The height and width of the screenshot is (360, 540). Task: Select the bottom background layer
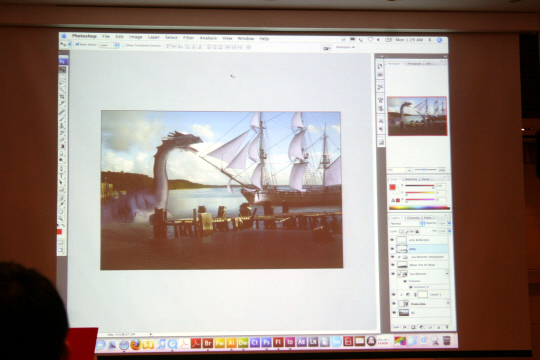pyautogui.click(x=420, y=312)
